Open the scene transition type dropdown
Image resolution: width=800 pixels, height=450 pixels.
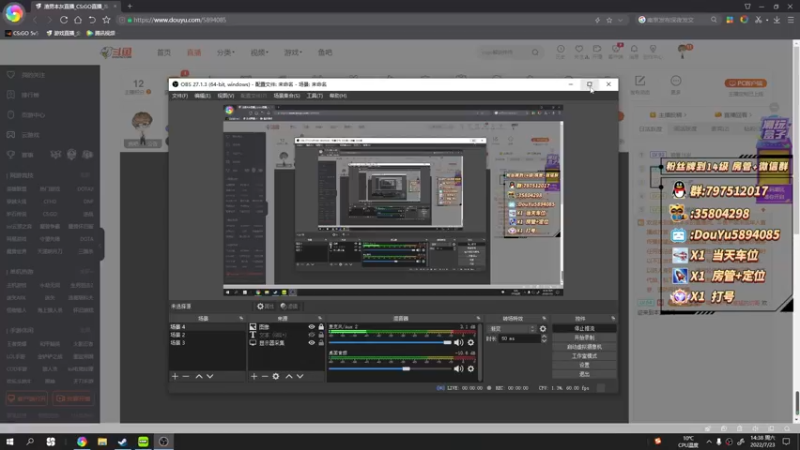pos(512,329)
